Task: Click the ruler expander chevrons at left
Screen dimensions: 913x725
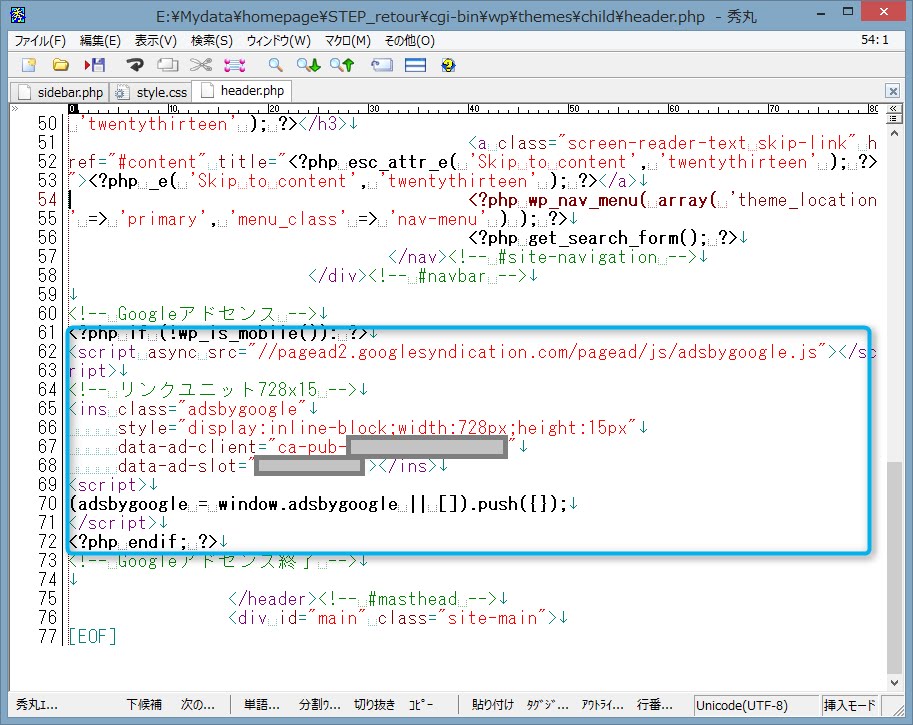Action: (x=15, y=109)
